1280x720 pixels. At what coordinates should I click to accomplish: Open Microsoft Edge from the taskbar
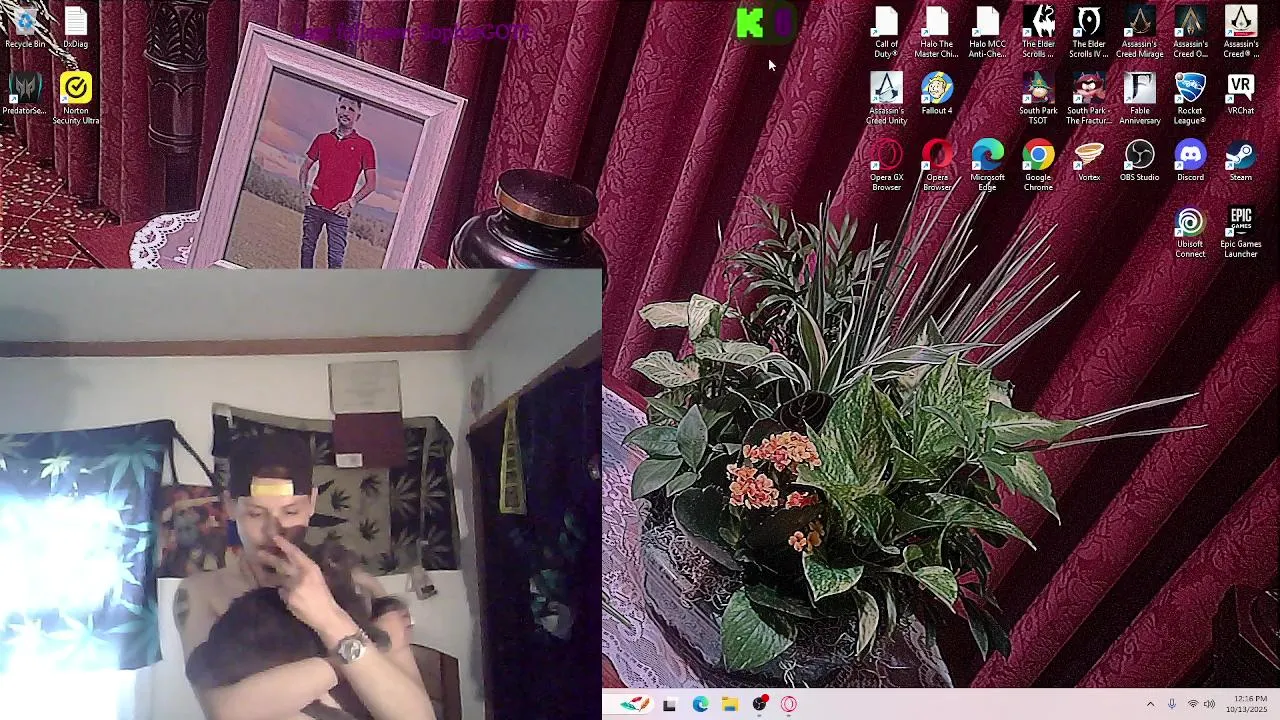tap(700, 704)
